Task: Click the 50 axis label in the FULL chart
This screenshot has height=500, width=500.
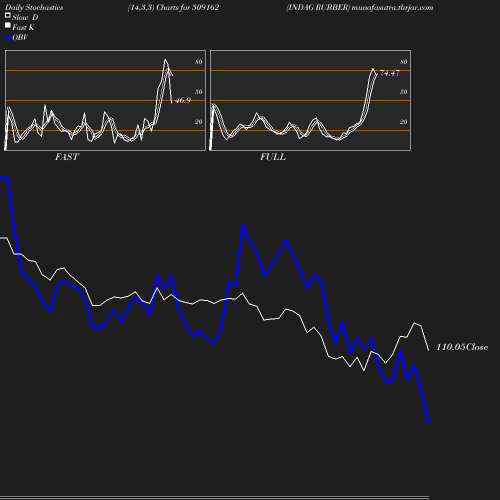Action: tap(404, 92)
